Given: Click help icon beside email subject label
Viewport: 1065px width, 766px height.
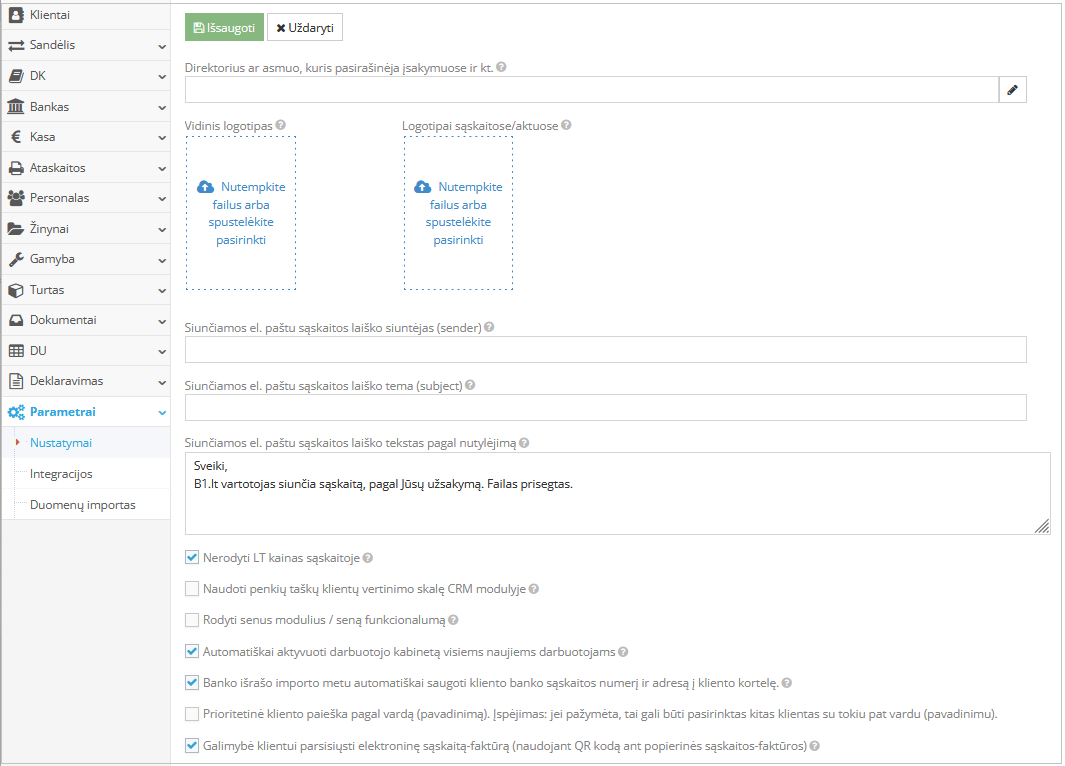Looking at the screenshot, I should click(470, 385).
